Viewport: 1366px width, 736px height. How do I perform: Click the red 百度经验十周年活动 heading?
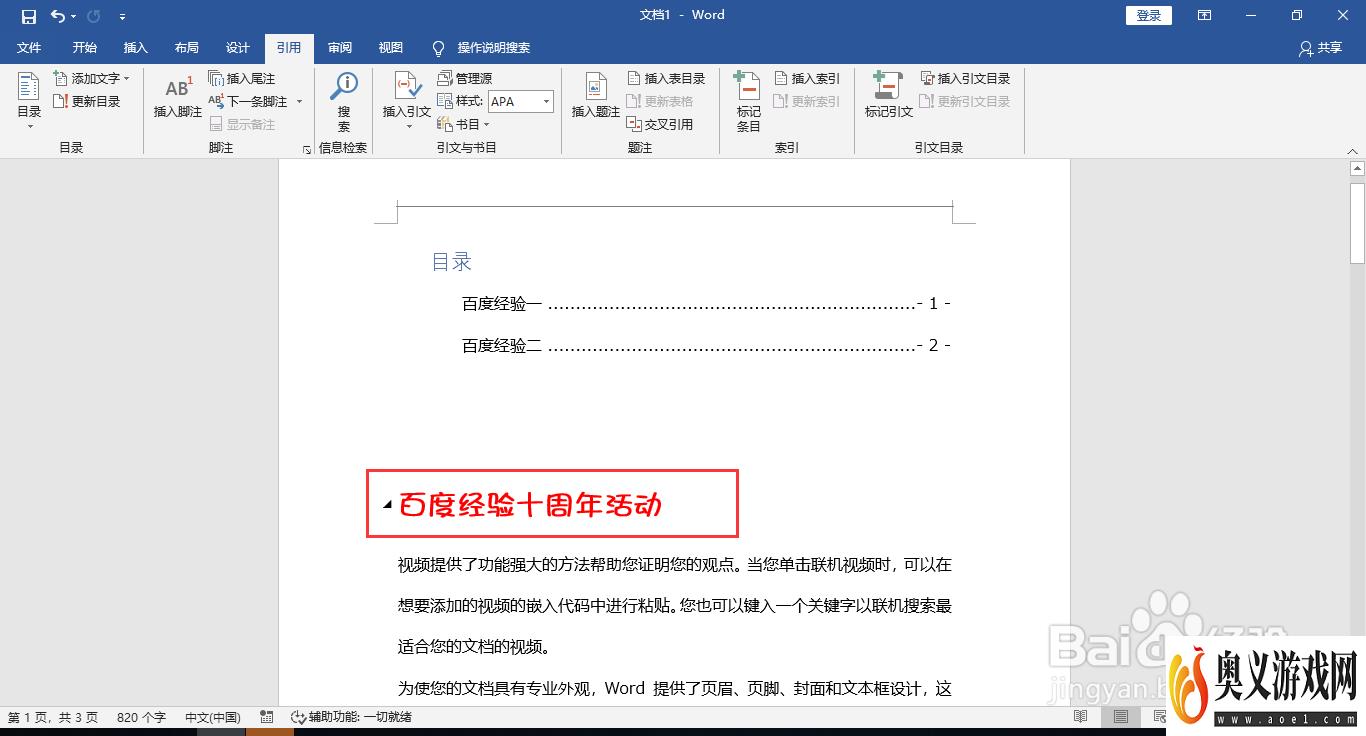[530, 504]
